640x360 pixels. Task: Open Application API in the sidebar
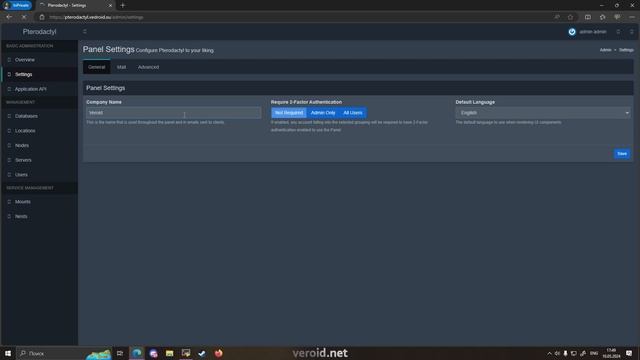[x=39, y=89]
